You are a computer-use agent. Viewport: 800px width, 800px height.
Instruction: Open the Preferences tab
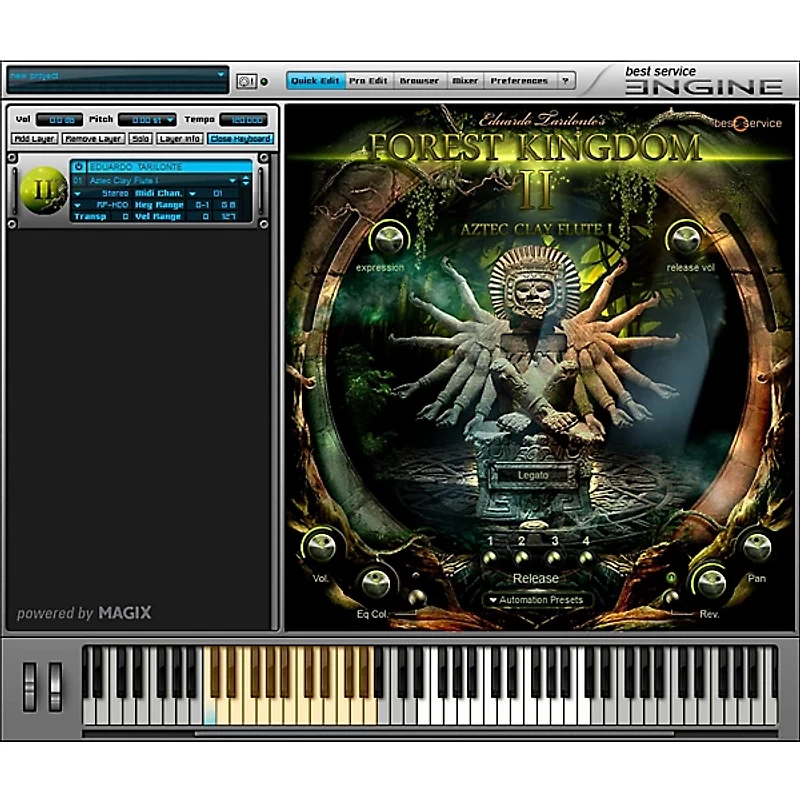(x=519, y=81)
